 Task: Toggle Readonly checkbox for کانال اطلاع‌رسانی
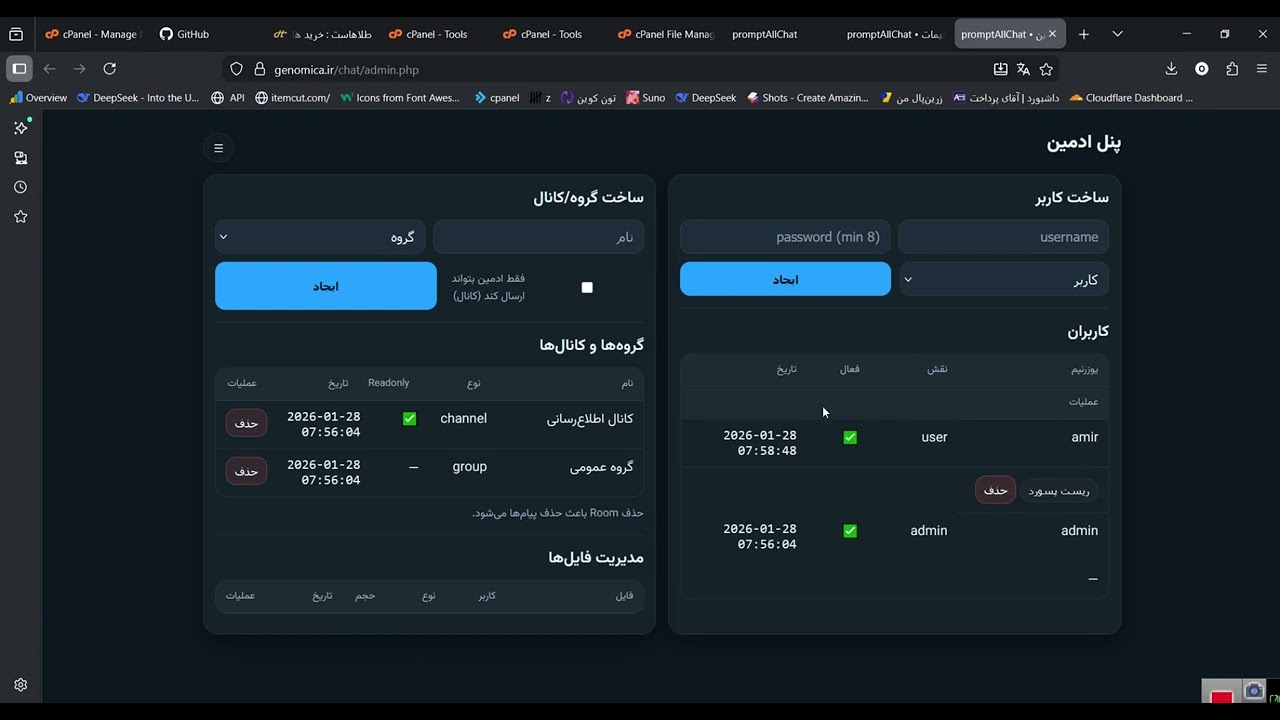(409, 419)
